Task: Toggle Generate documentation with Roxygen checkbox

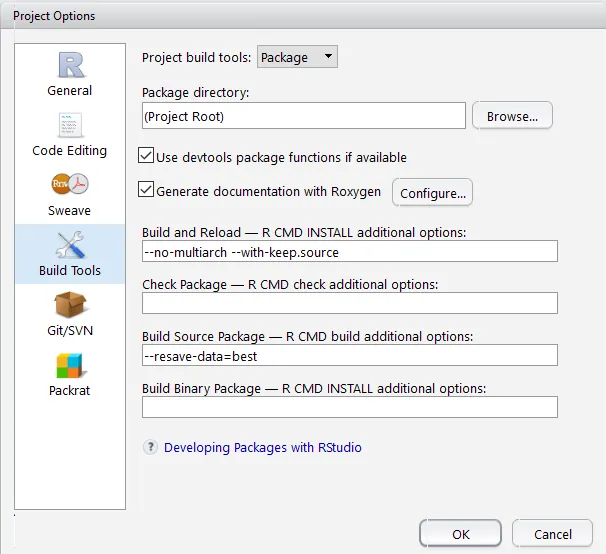Action: [146, 189]
